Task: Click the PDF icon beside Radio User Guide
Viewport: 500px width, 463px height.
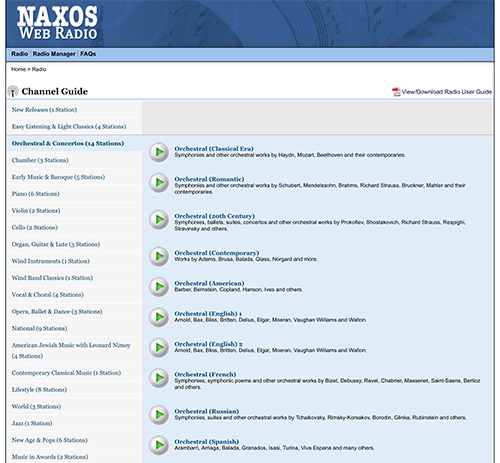Action: (x=396, y=92)
